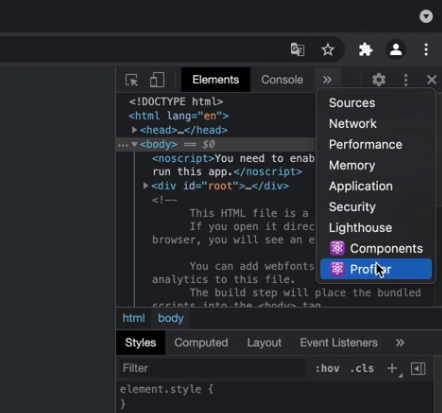The width and height of the screenshot is (442, 413).
Task: Select the noscript element line
Action: [233, 165]
